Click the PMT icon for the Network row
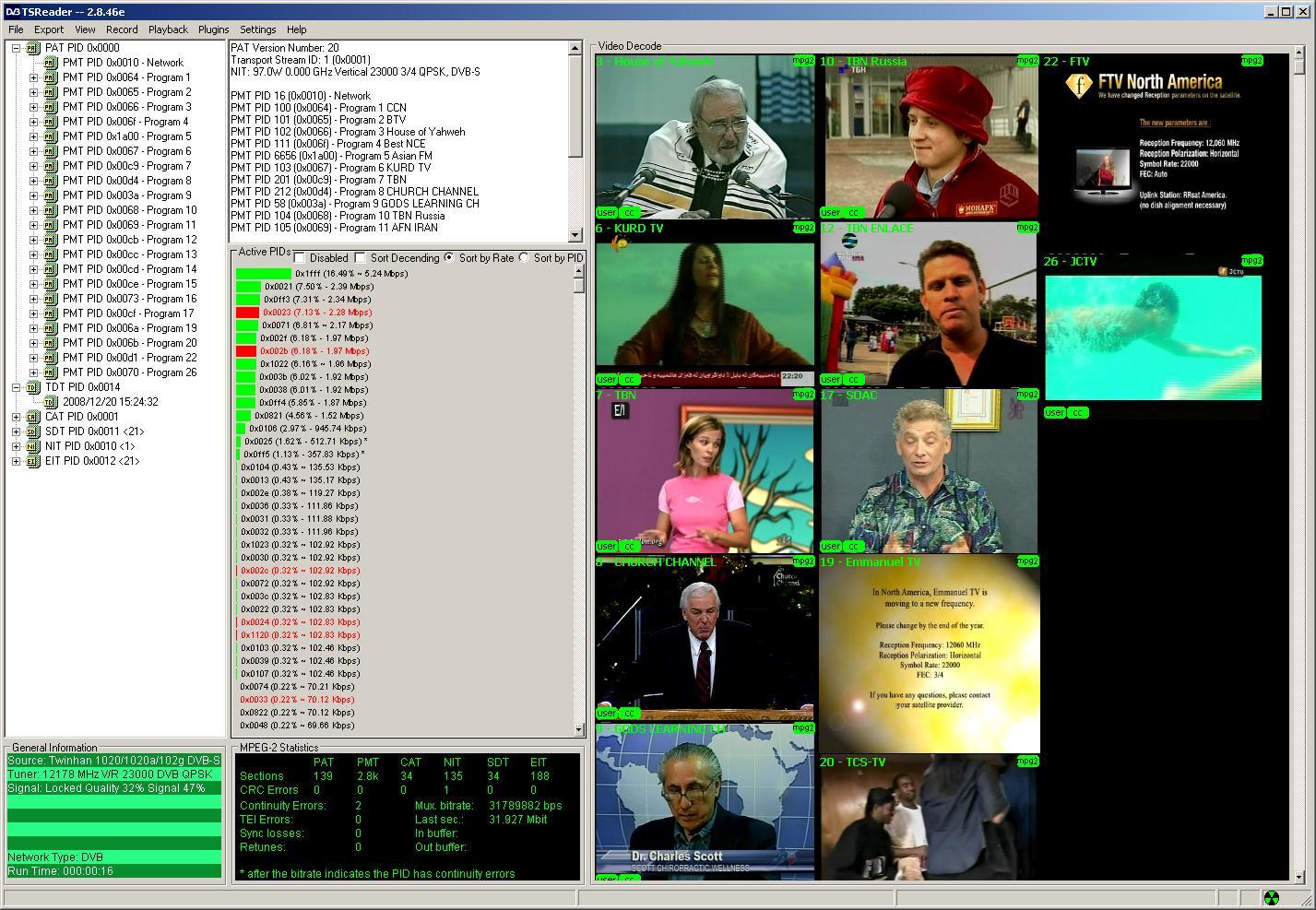This screenshot has height=910, width=1316. point(51,63)
